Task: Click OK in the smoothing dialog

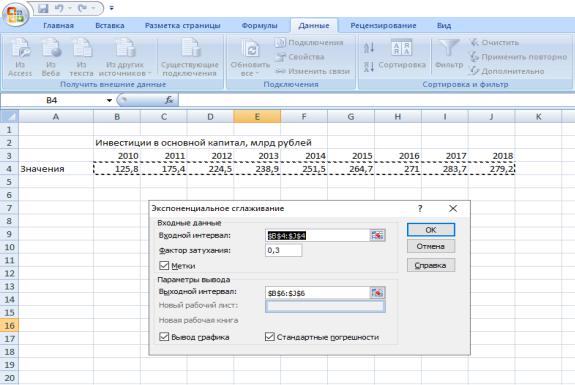Action: [x=431, y=230]
